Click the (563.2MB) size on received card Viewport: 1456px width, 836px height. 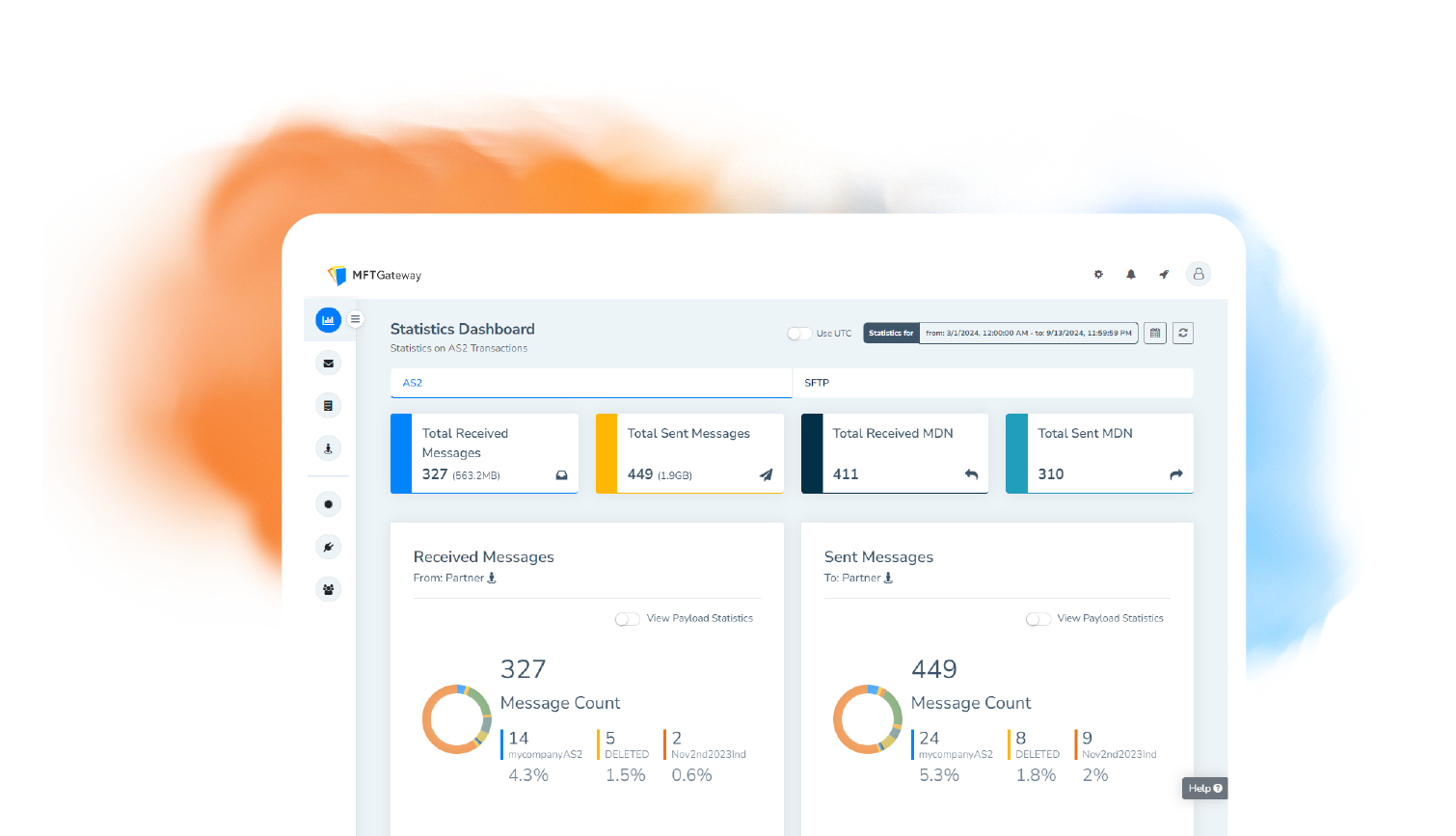point(476,475)
